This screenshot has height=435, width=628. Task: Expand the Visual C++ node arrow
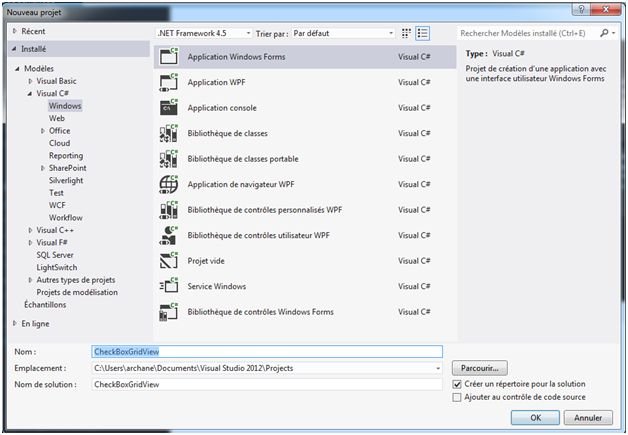point(30,230)
